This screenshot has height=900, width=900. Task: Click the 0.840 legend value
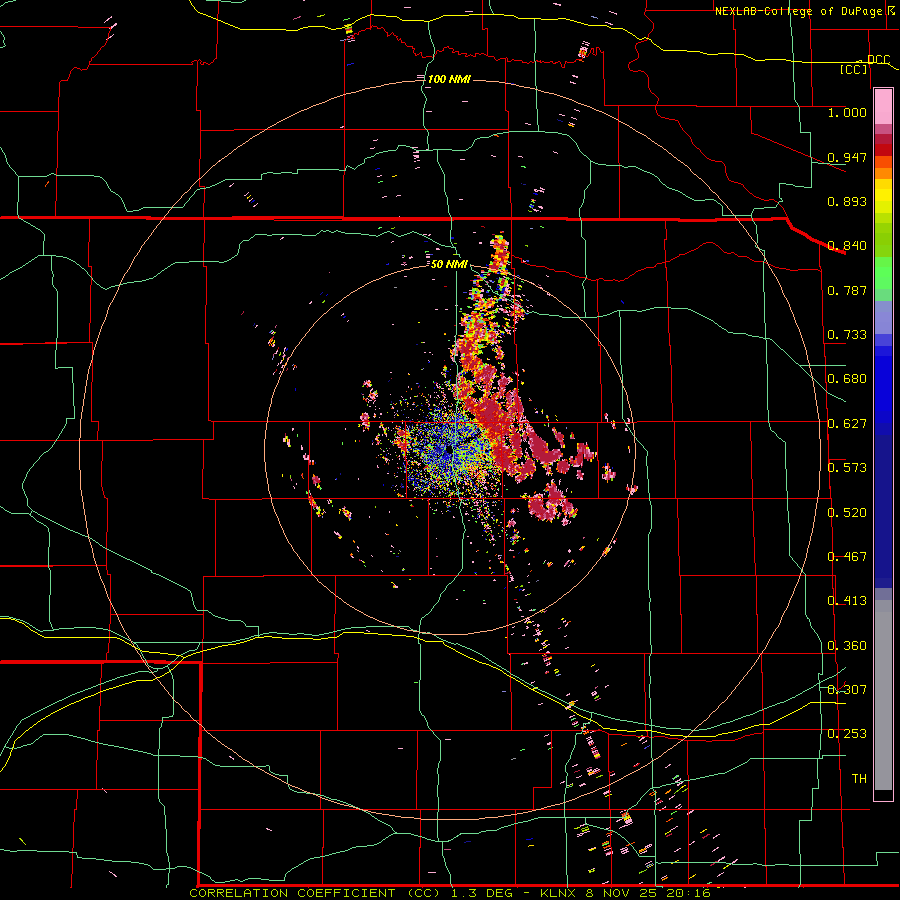point(847,246)
